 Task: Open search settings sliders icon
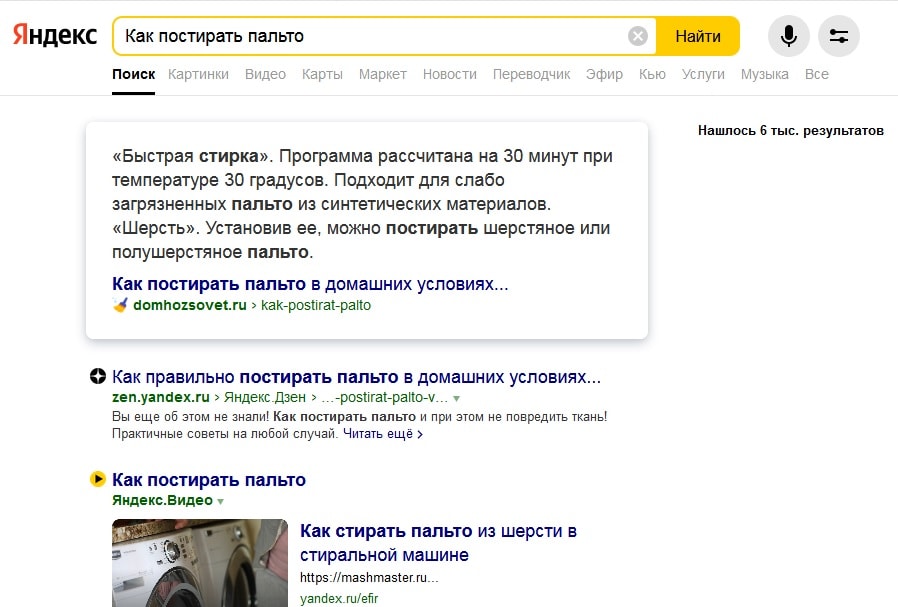point(838,36)
